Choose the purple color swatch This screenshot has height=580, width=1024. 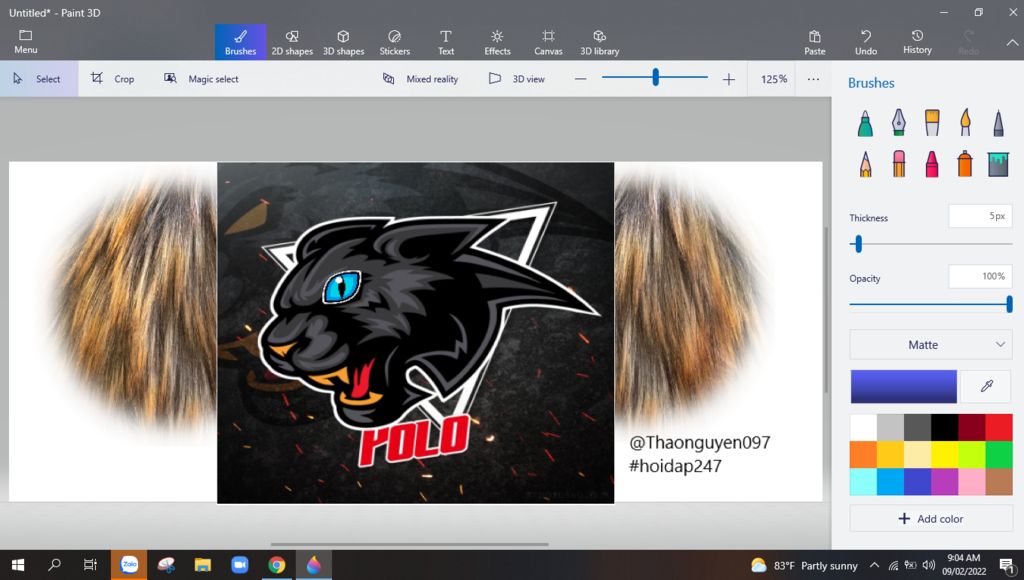point(944,481)
